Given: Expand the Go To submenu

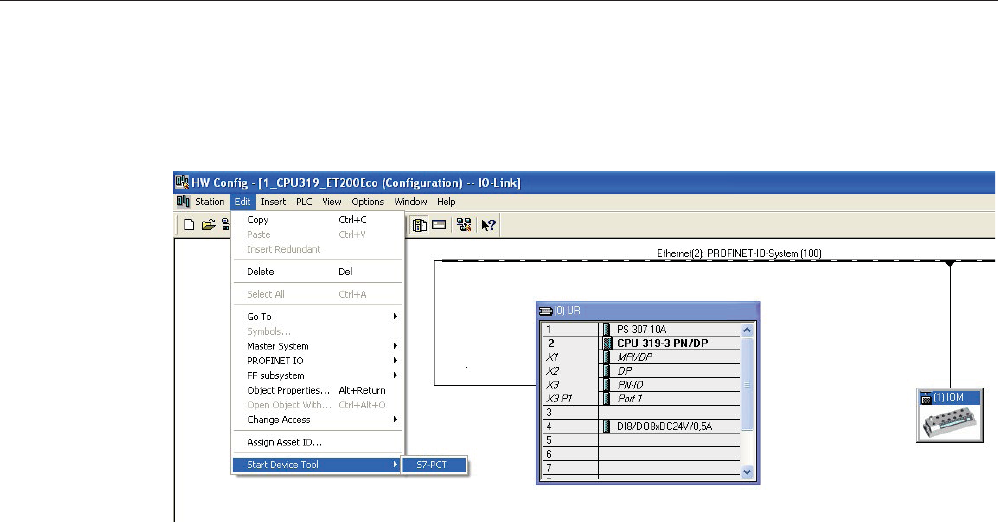Looking at the screenshot, I should pyautogui.click(x=318, y=316).
